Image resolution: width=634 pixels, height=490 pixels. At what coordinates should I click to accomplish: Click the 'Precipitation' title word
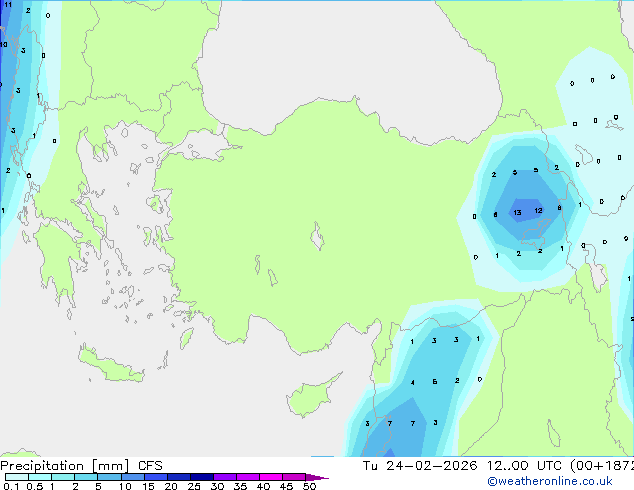tap(42, 466)
